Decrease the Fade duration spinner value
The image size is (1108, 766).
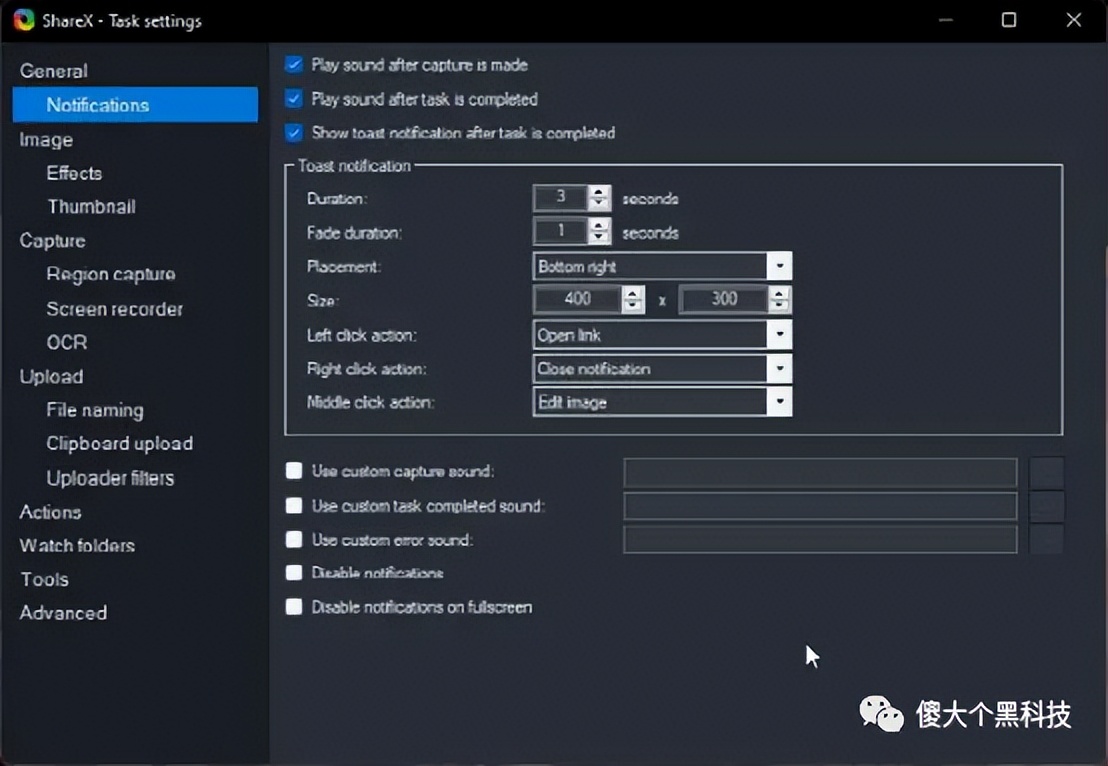(x=599, y=239)
